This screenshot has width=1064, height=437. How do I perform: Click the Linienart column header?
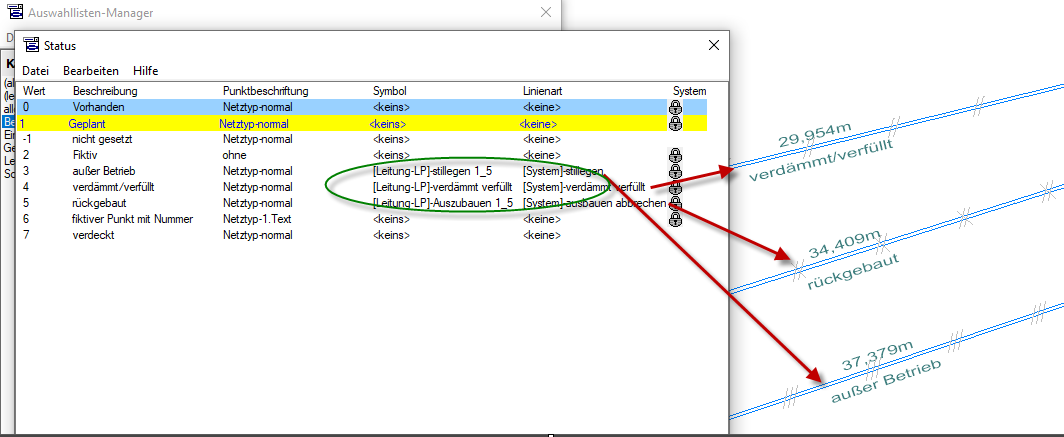click(545, 91)
